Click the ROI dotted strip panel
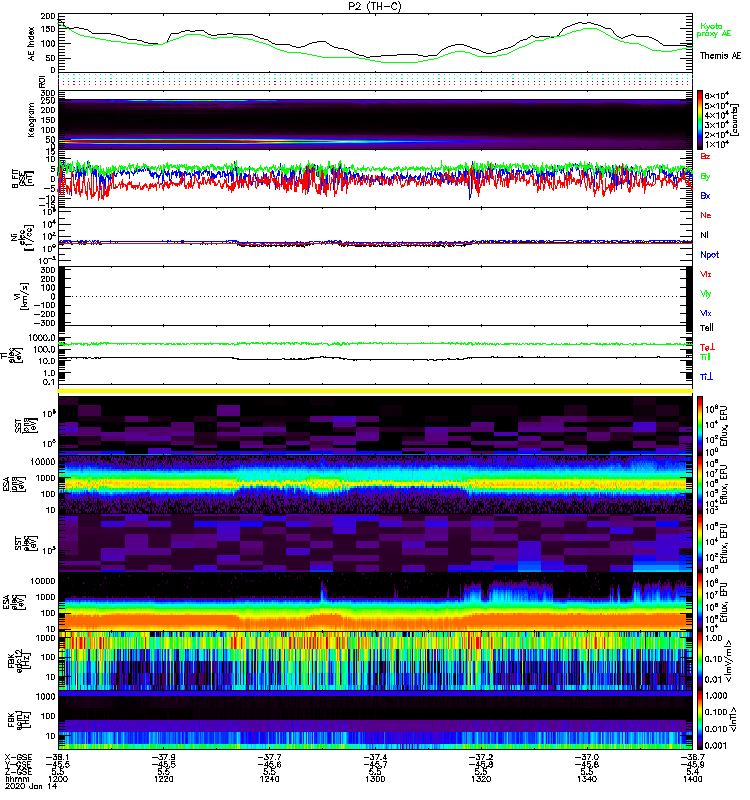 [x=375, y=80]
